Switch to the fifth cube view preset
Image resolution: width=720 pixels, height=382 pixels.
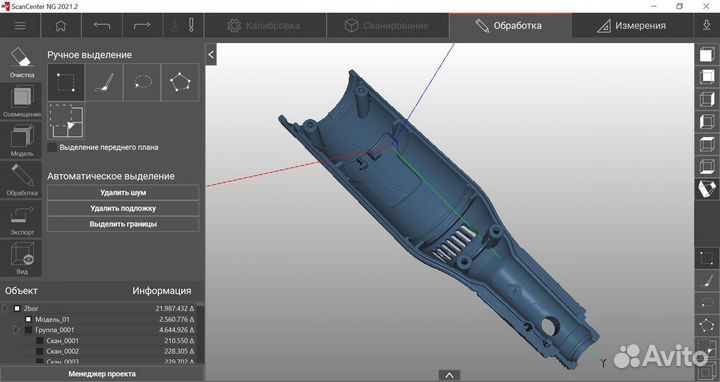pos(707,144)
